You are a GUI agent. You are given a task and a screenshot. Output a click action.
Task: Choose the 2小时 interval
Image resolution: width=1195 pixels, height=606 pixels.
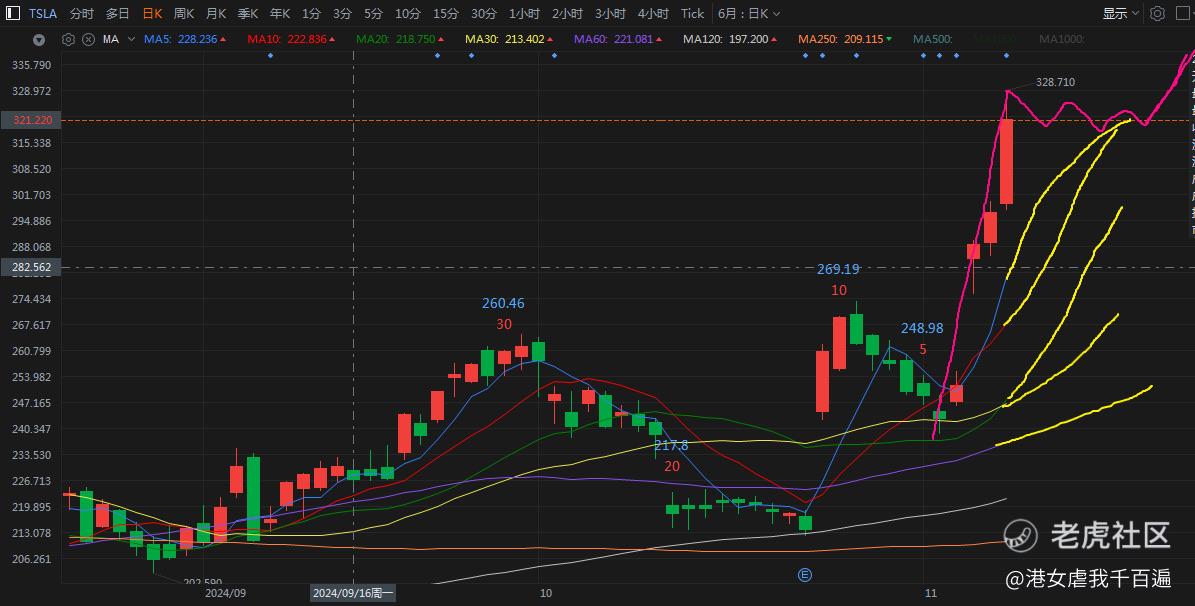pos(568,14)
